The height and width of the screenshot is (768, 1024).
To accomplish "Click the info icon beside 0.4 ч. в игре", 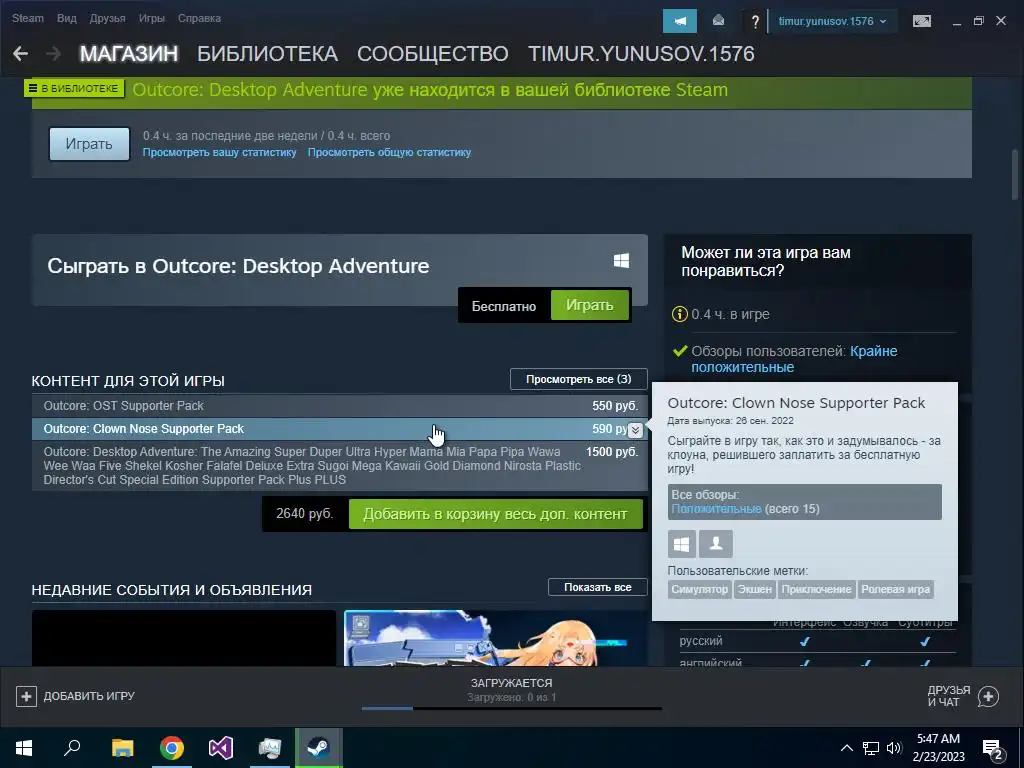I will [x=679, y=314].
